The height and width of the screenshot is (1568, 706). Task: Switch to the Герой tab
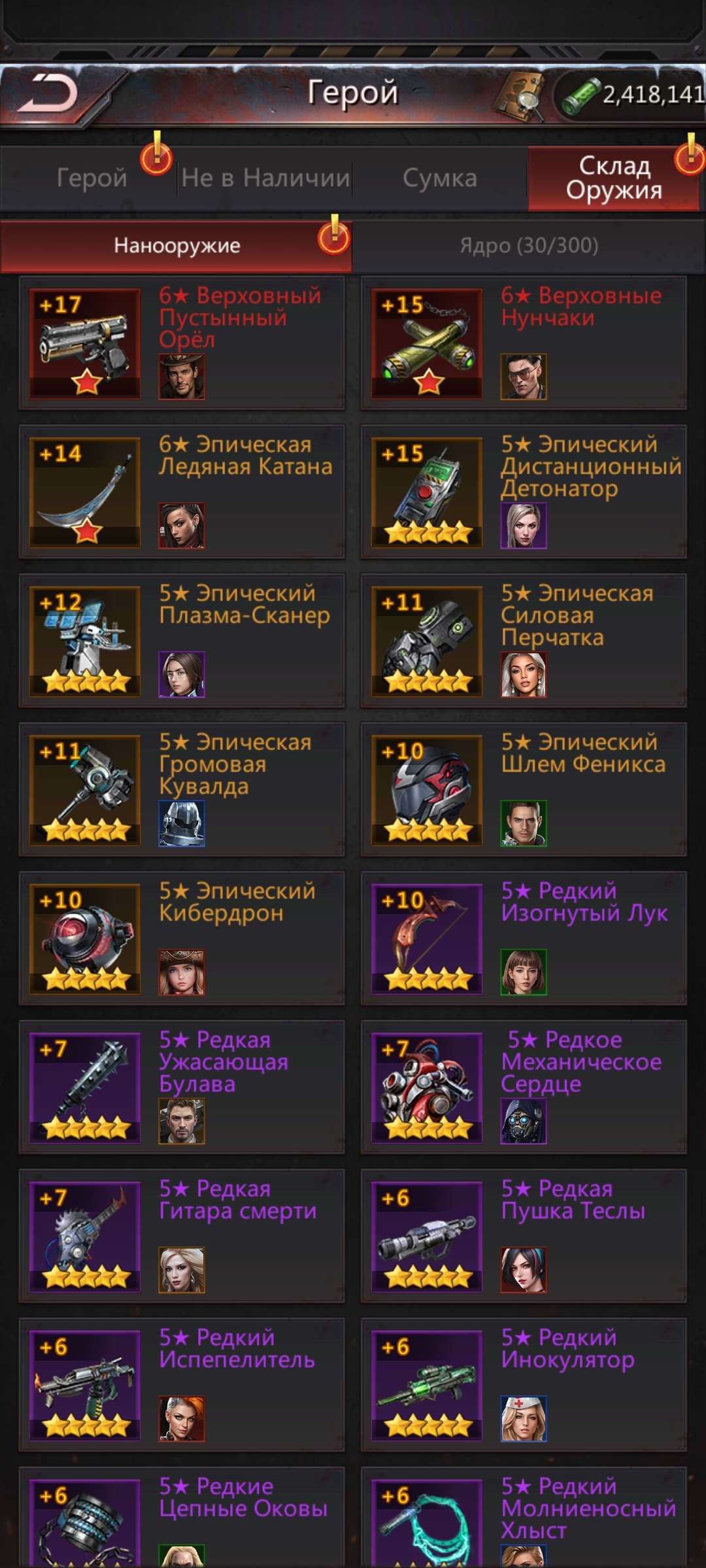tap(92, 178)
